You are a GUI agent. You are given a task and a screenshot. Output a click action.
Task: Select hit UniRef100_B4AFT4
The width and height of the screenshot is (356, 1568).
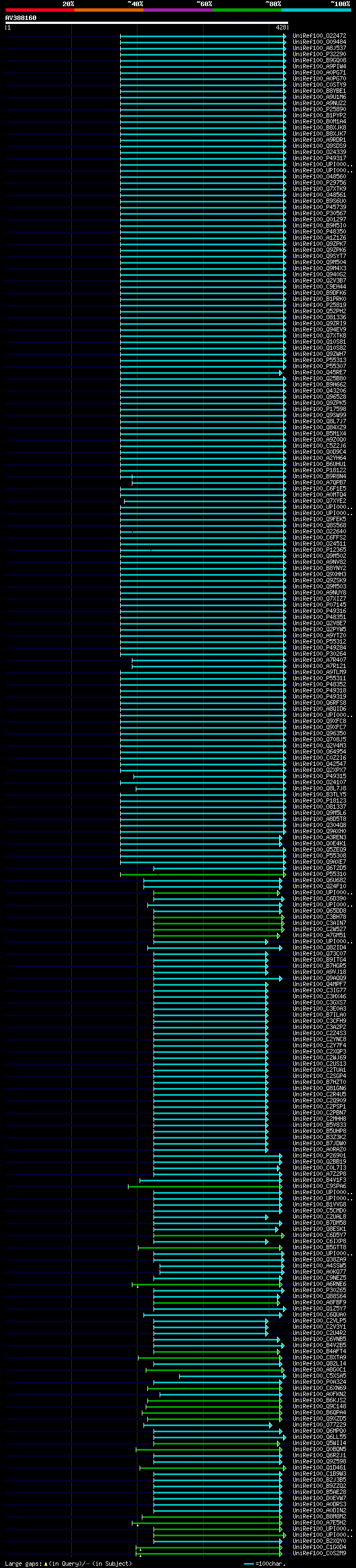(x=319, y=1351)
